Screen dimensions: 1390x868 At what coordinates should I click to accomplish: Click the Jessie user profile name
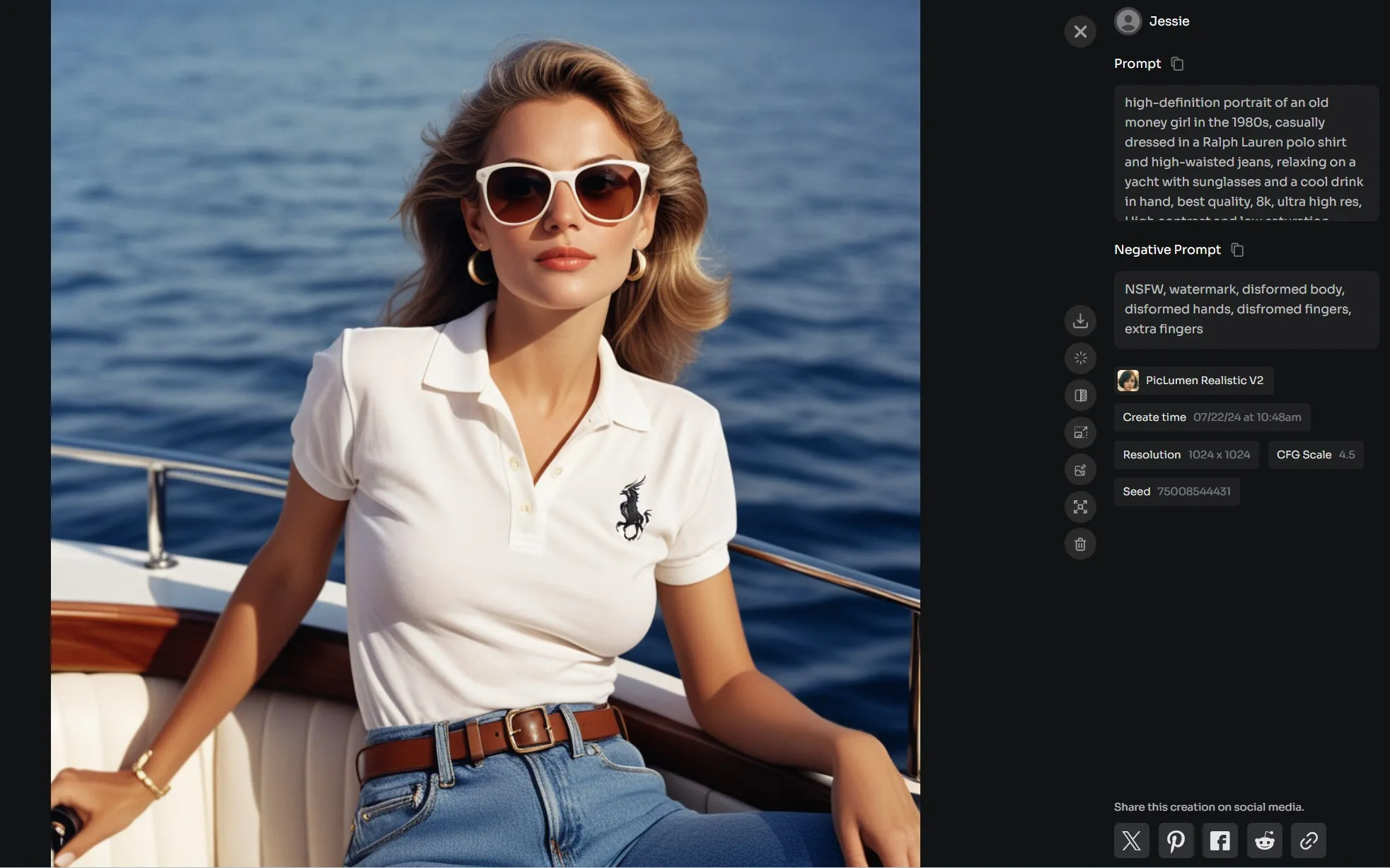pyautogui.click(x=1169, y=21)
